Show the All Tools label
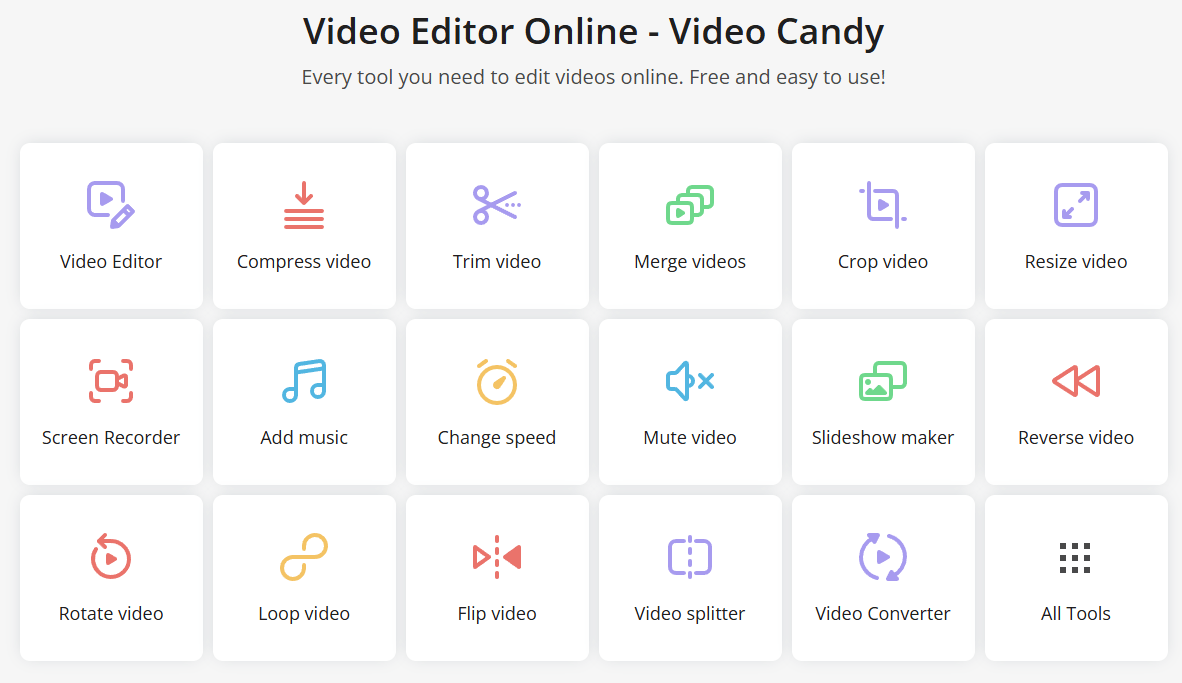This screenshot has width=1182, height=683. [1076, 614]
